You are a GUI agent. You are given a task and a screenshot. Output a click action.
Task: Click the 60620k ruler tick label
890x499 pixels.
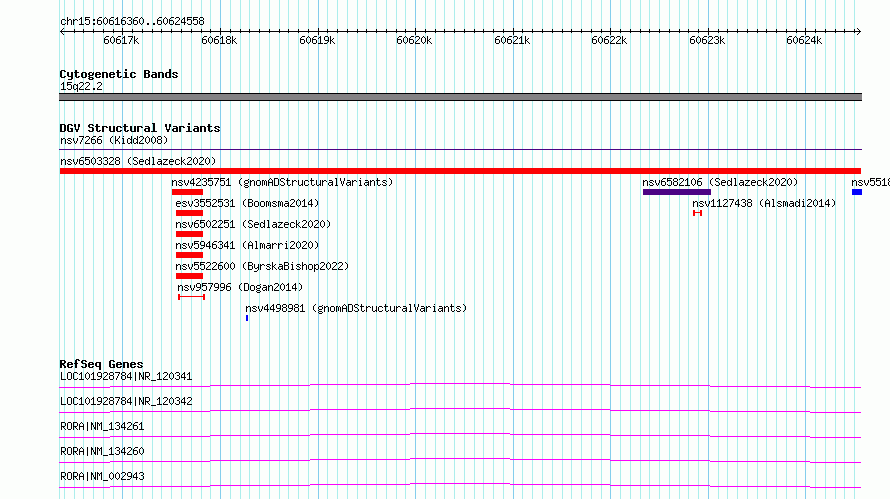coord(414,40)
